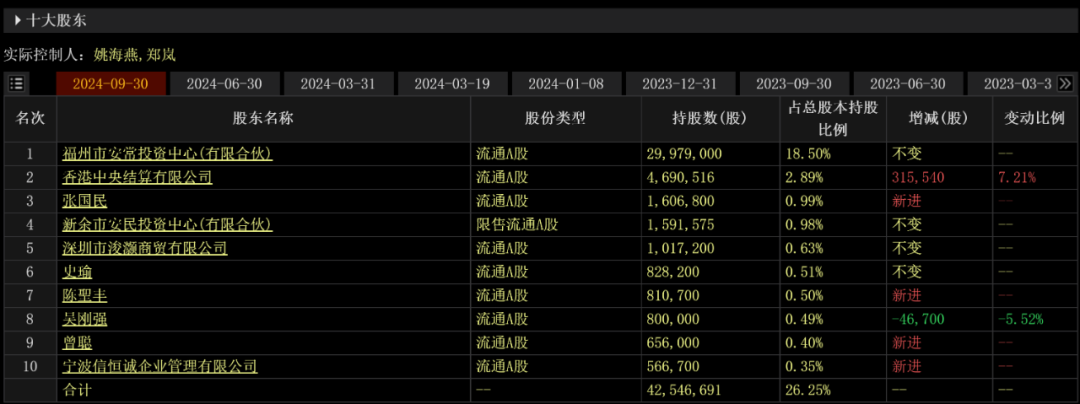Open the 2023-12-31 tab
This screenshot has width=1080, height=404.
(680, 84)
